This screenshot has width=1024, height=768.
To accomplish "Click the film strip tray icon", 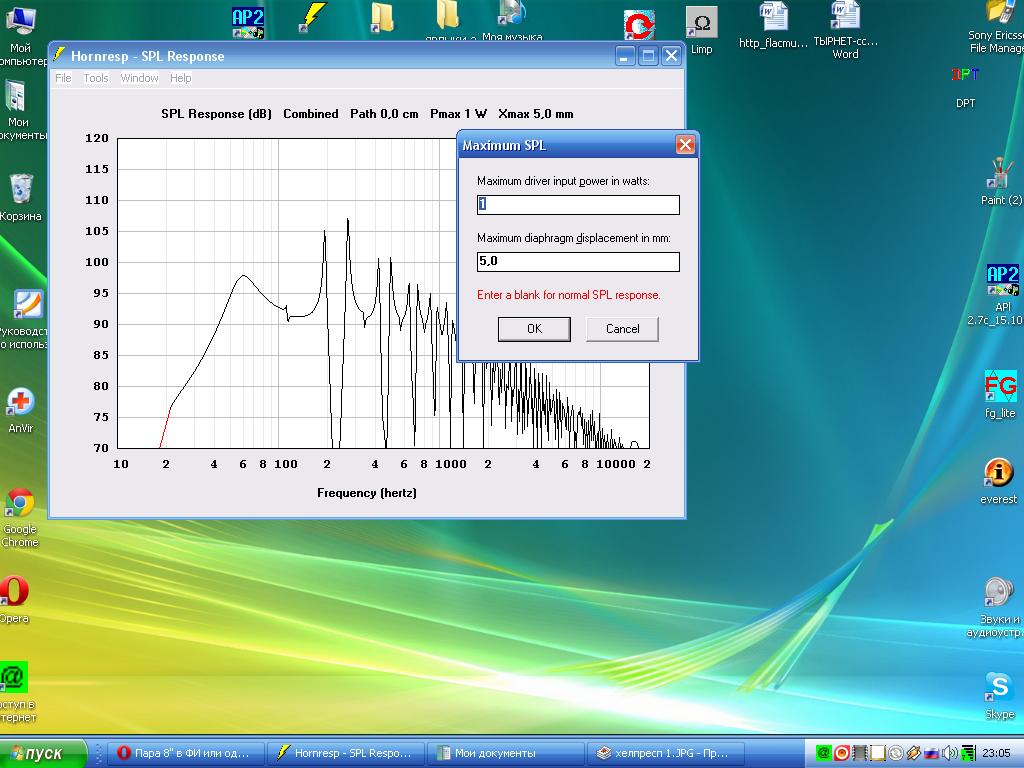I will click(860, 753).
